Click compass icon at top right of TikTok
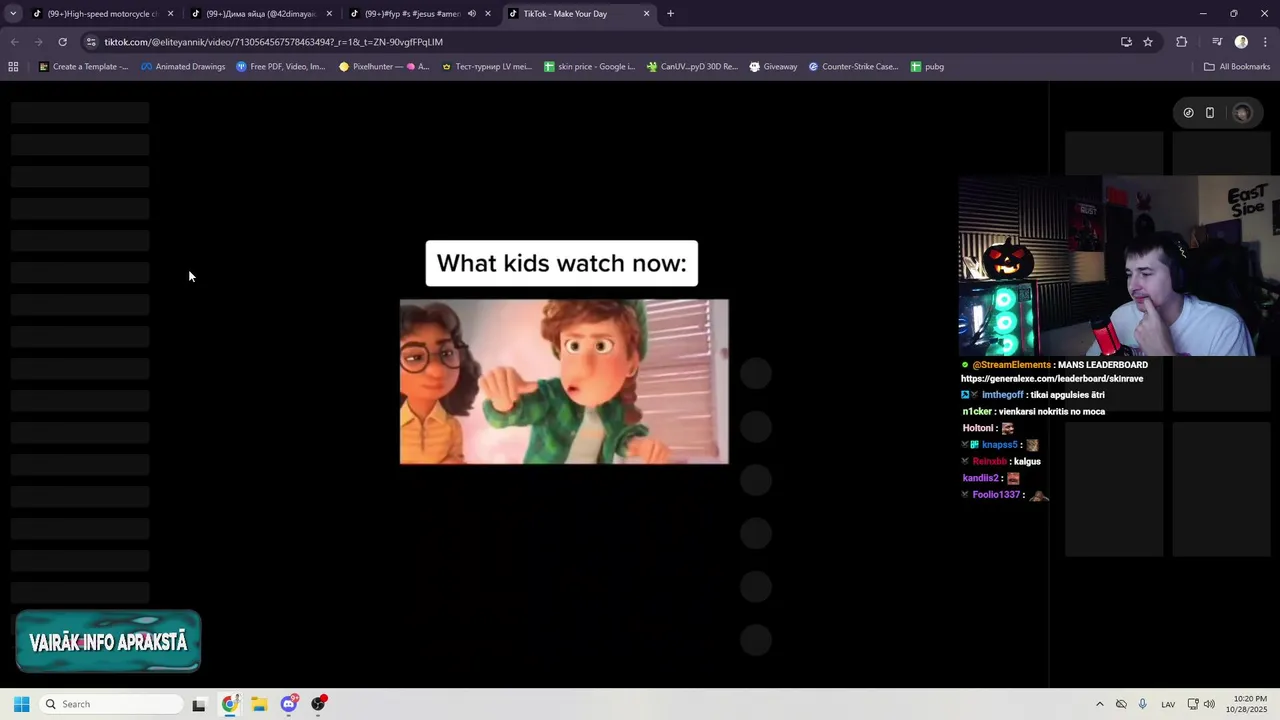 pyautogui.click(x=1188, y=113)
